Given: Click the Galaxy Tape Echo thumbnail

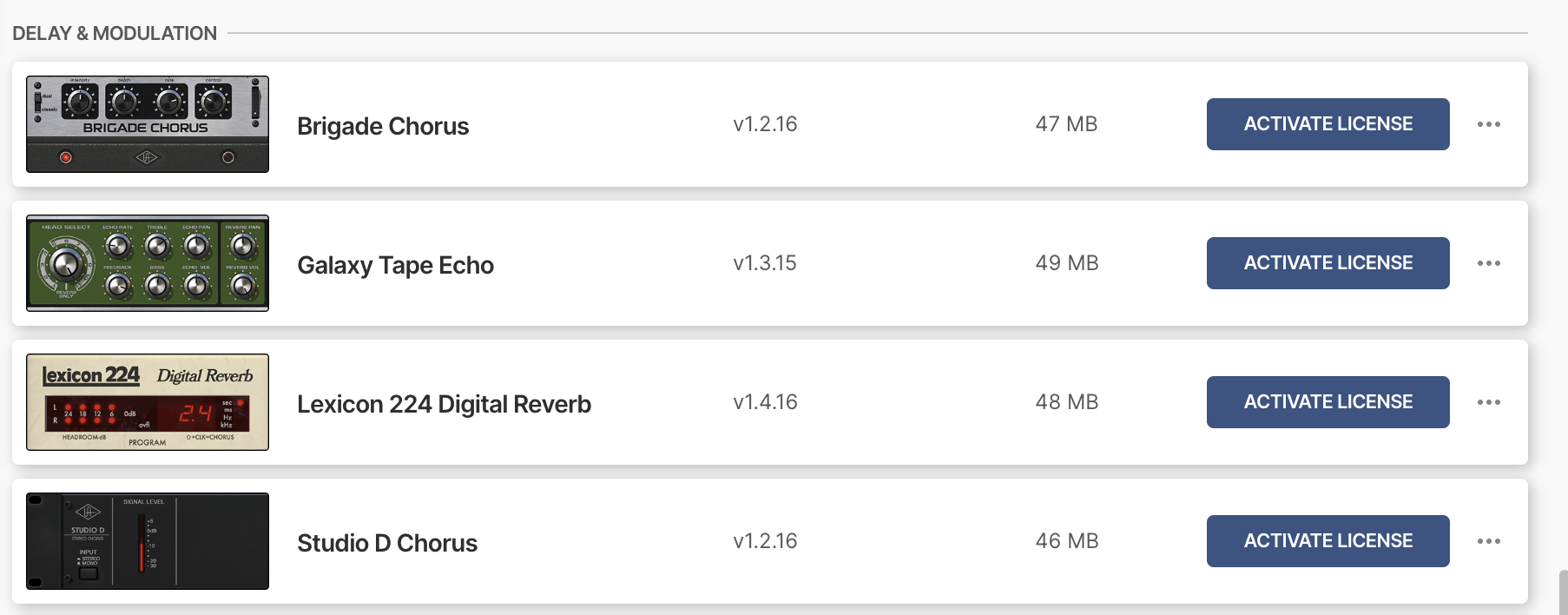Looking at the screenshot, I should (148, 263).
